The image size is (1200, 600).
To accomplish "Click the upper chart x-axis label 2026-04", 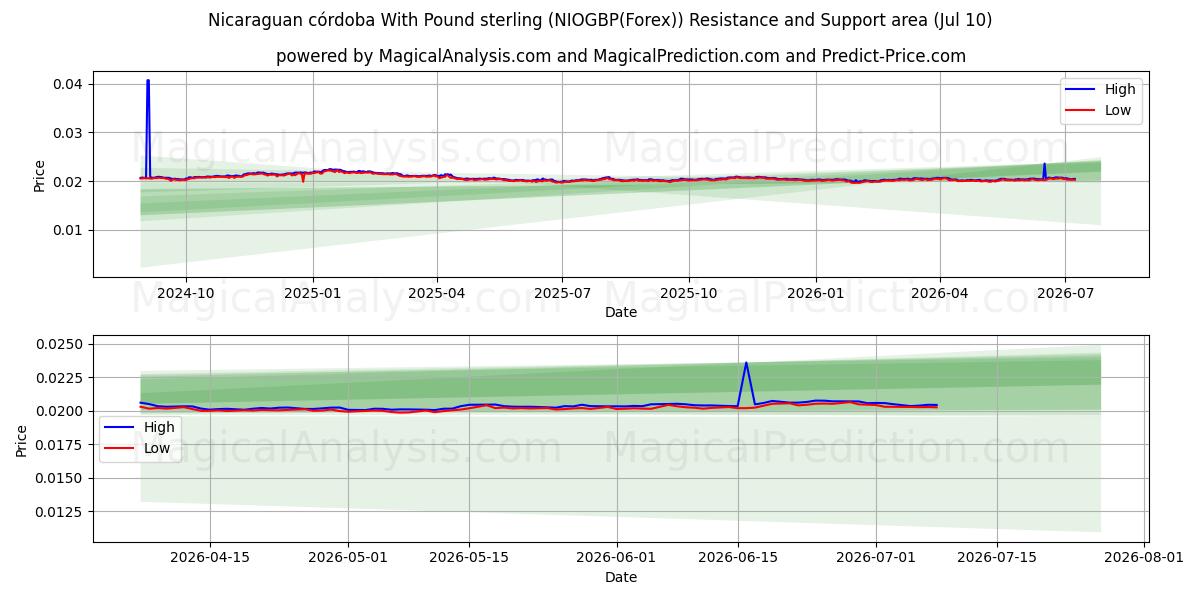I will click(x=940, y=293).
